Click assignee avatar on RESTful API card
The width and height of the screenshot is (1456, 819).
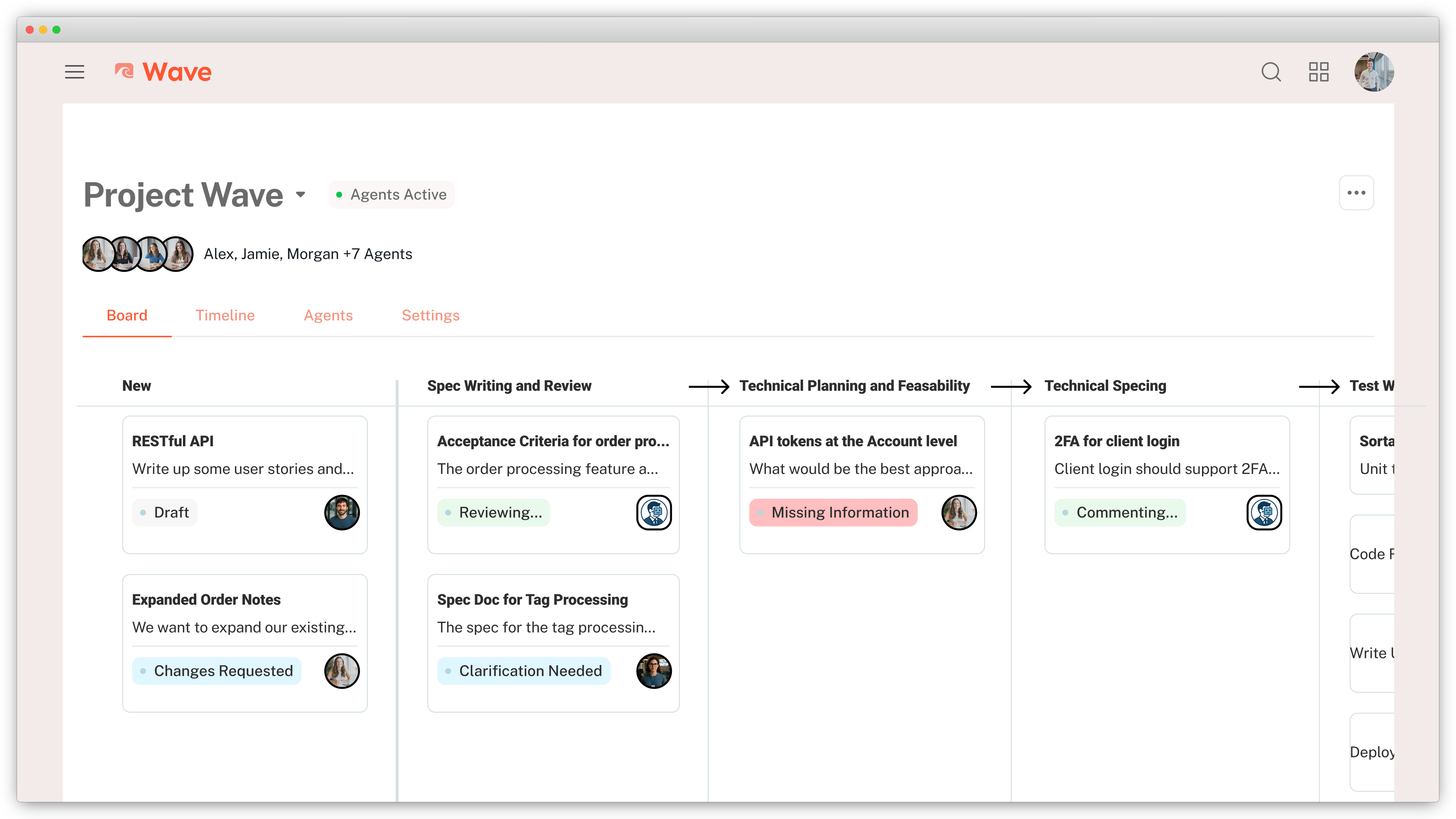(341, 512)
